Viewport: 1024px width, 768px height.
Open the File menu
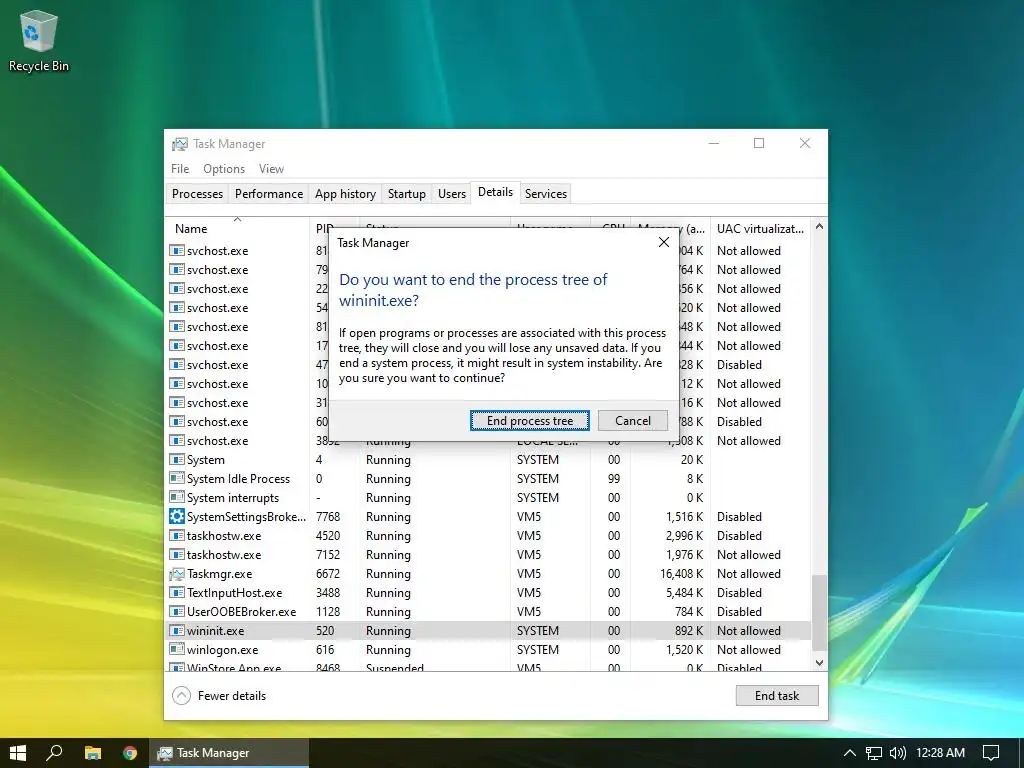[x=180, y=168]
